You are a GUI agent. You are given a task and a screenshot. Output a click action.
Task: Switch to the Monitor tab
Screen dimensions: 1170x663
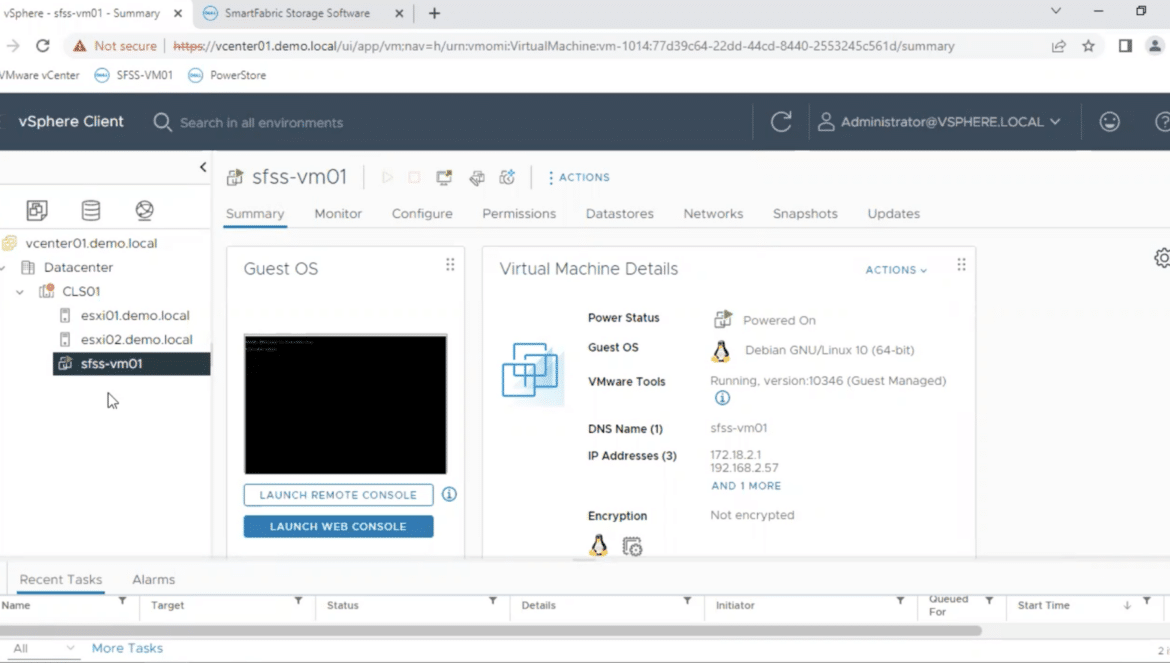click(x=338, y=213)
